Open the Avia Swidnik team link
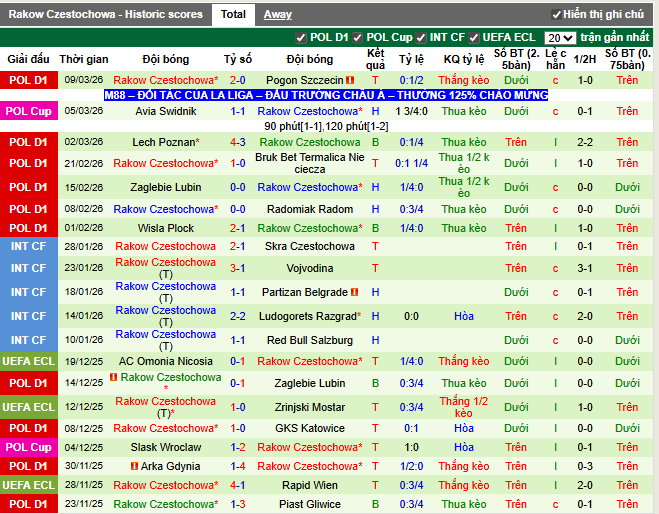This screenshot has width=659, height=514. tap(166, 111)
